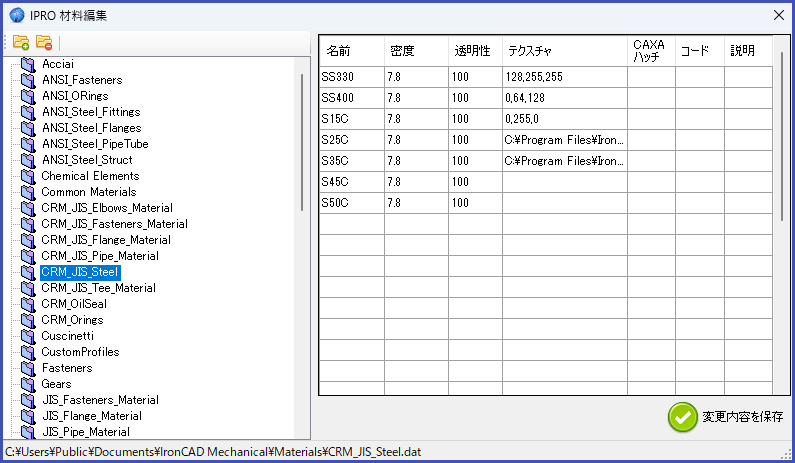The width and height of the screenshot is (795, 463).
Task: Click the folder icon beside ANSI_Steel_Fittings
Action: tap(28, 112)
